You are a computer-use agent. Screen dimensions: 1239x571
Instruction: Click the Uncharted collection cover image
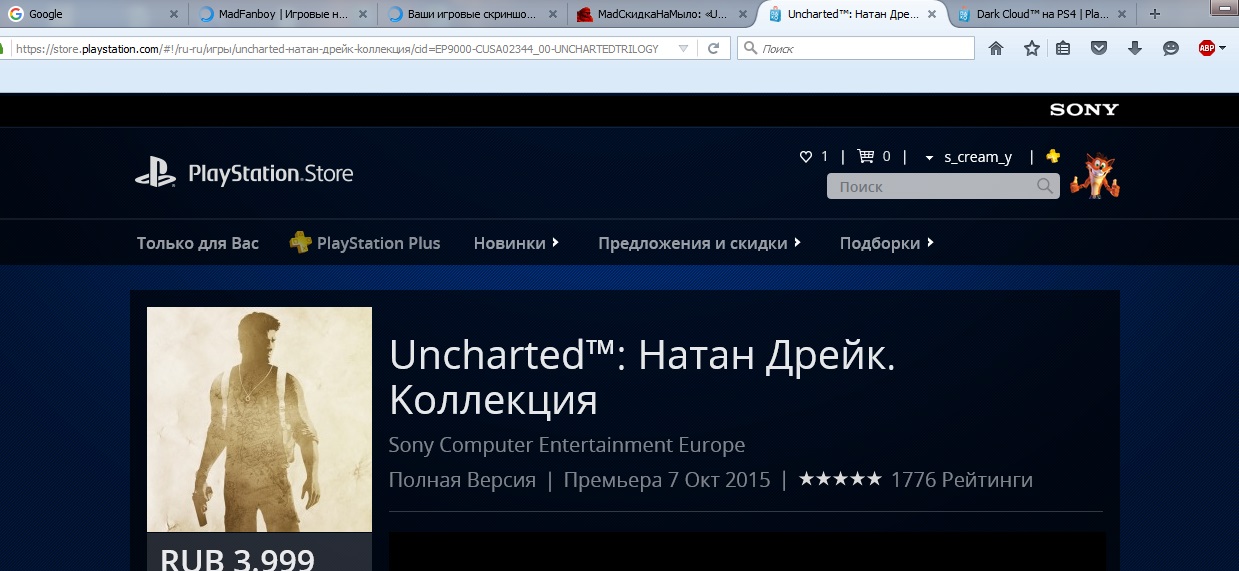259,419
